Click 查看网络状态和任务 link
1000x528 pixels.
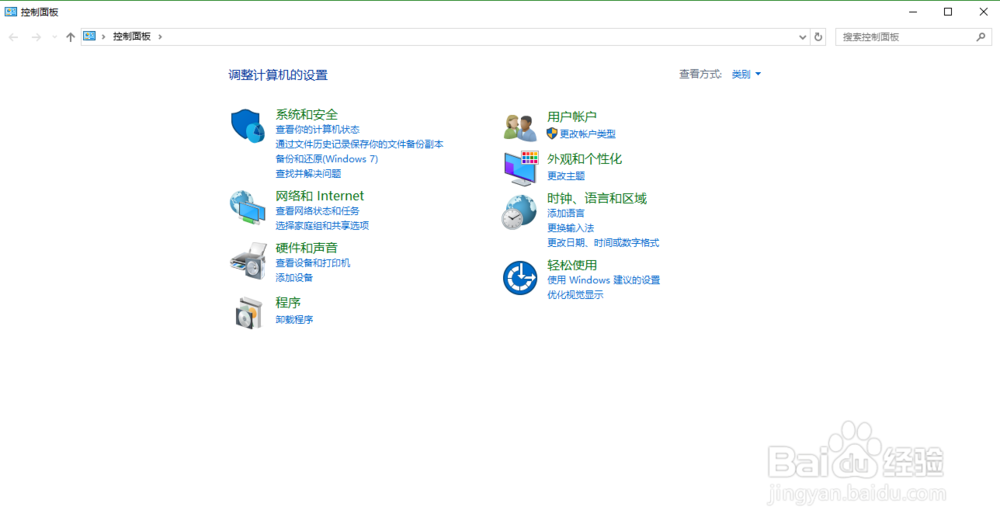(x=318, y=211)
